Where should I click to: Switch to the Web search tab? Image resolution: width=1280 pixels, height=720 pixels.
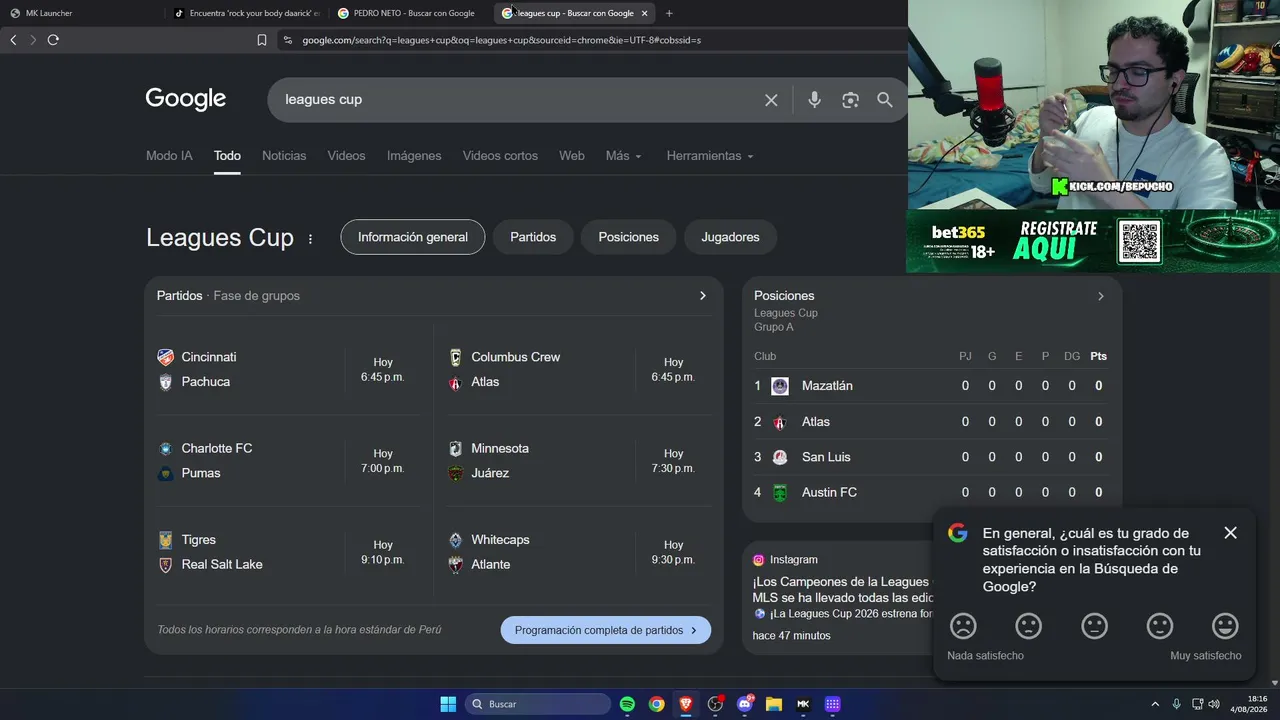pyautogui.click(x=572, y=156)
